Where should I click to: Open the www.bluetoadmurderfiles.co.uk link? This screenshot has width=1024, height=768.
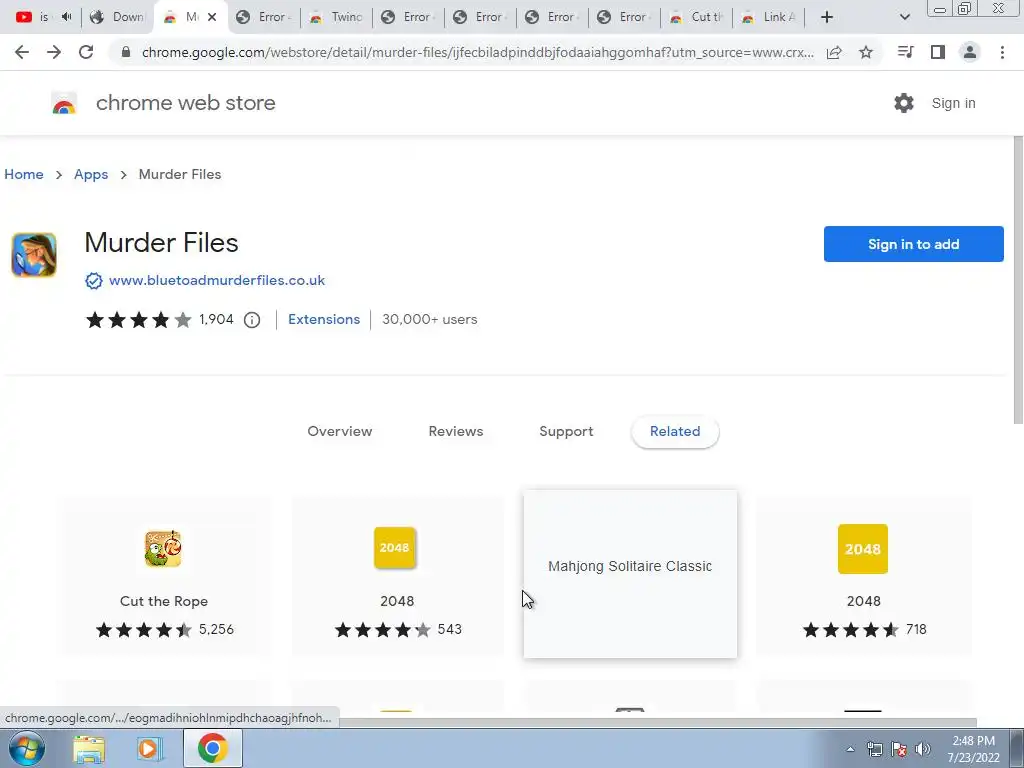[x=217, y=281]
